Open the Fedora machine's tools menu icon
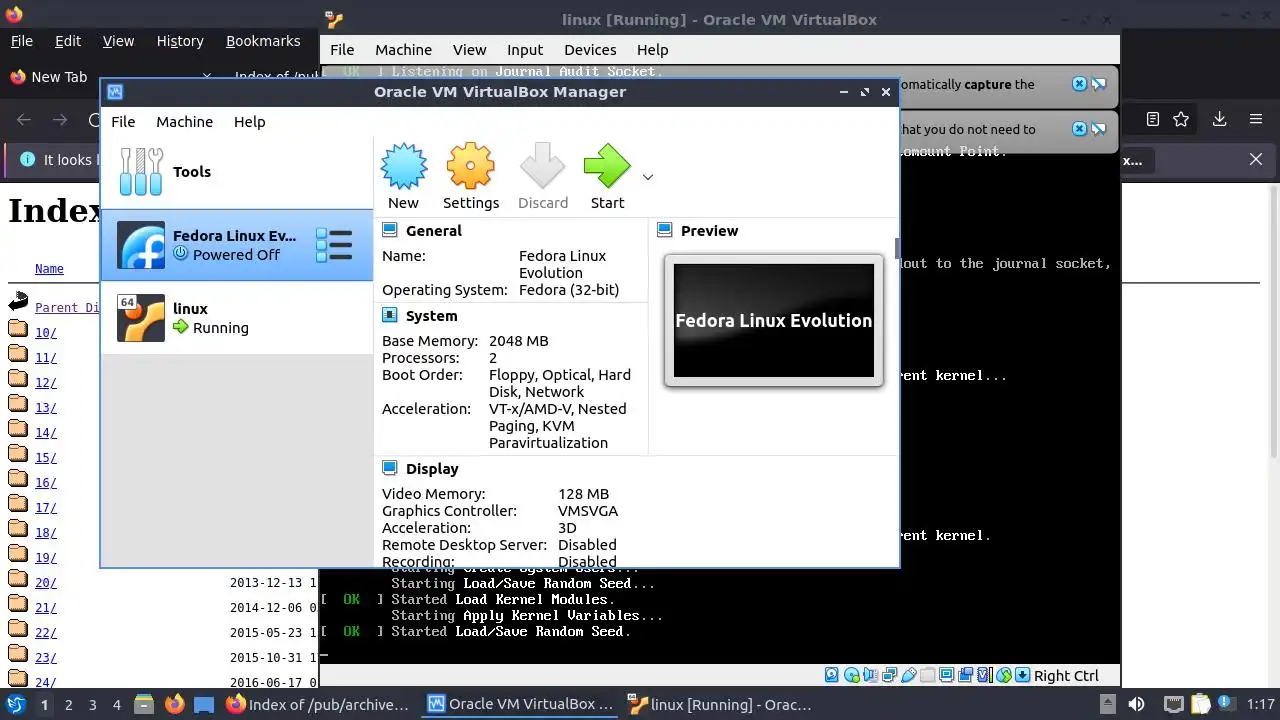Screen dimensions: 1280x720 pos(334,245)
